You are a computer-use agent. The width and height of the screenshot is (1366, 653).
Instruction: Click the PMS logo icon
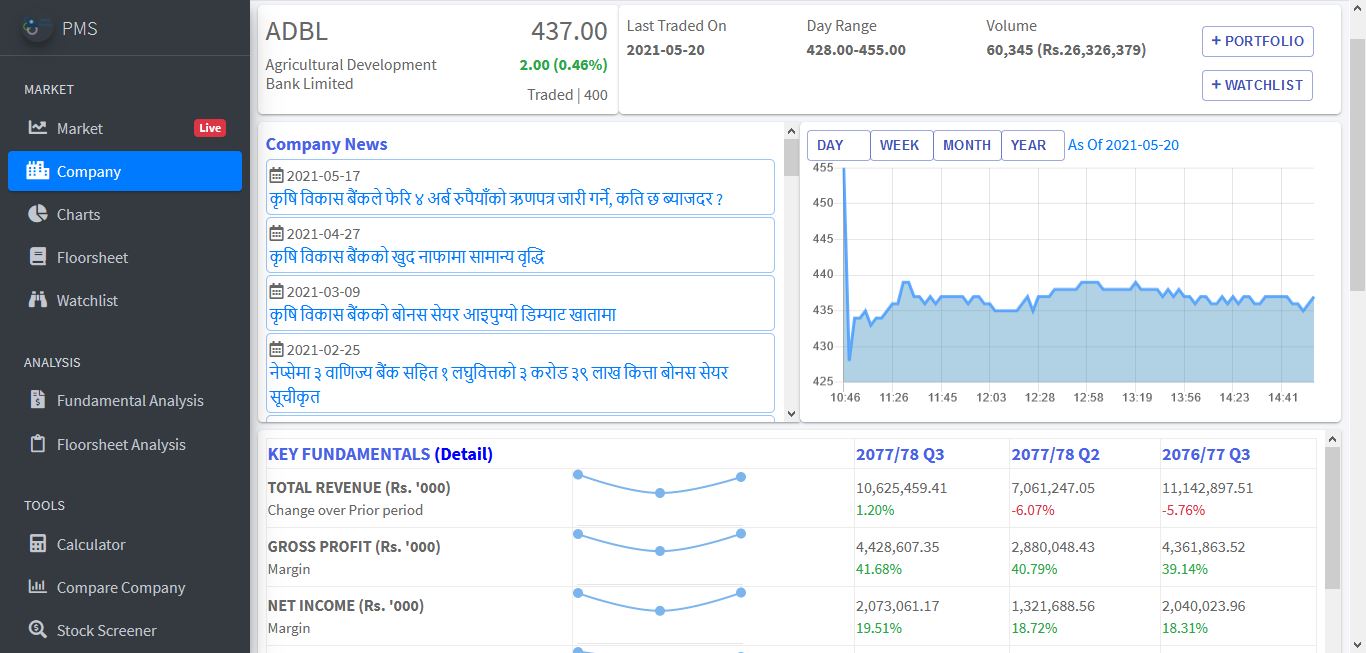(x=38, y=28)
